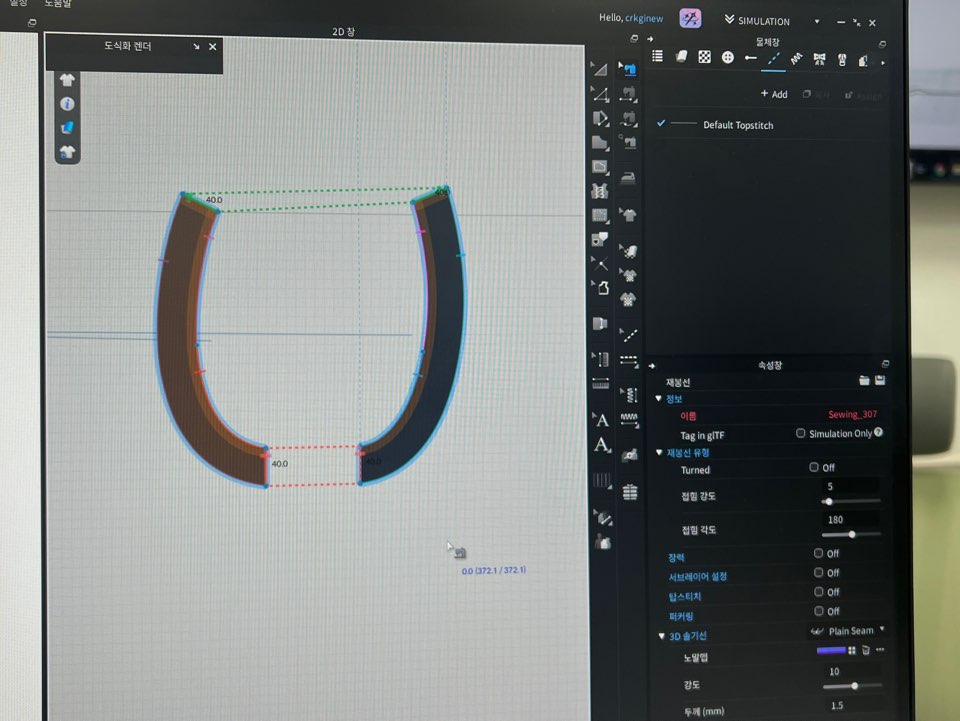Click the info icon in the floating toolbar
The width and height of the screenshot is (960, 721).
(x=67, y=103)
